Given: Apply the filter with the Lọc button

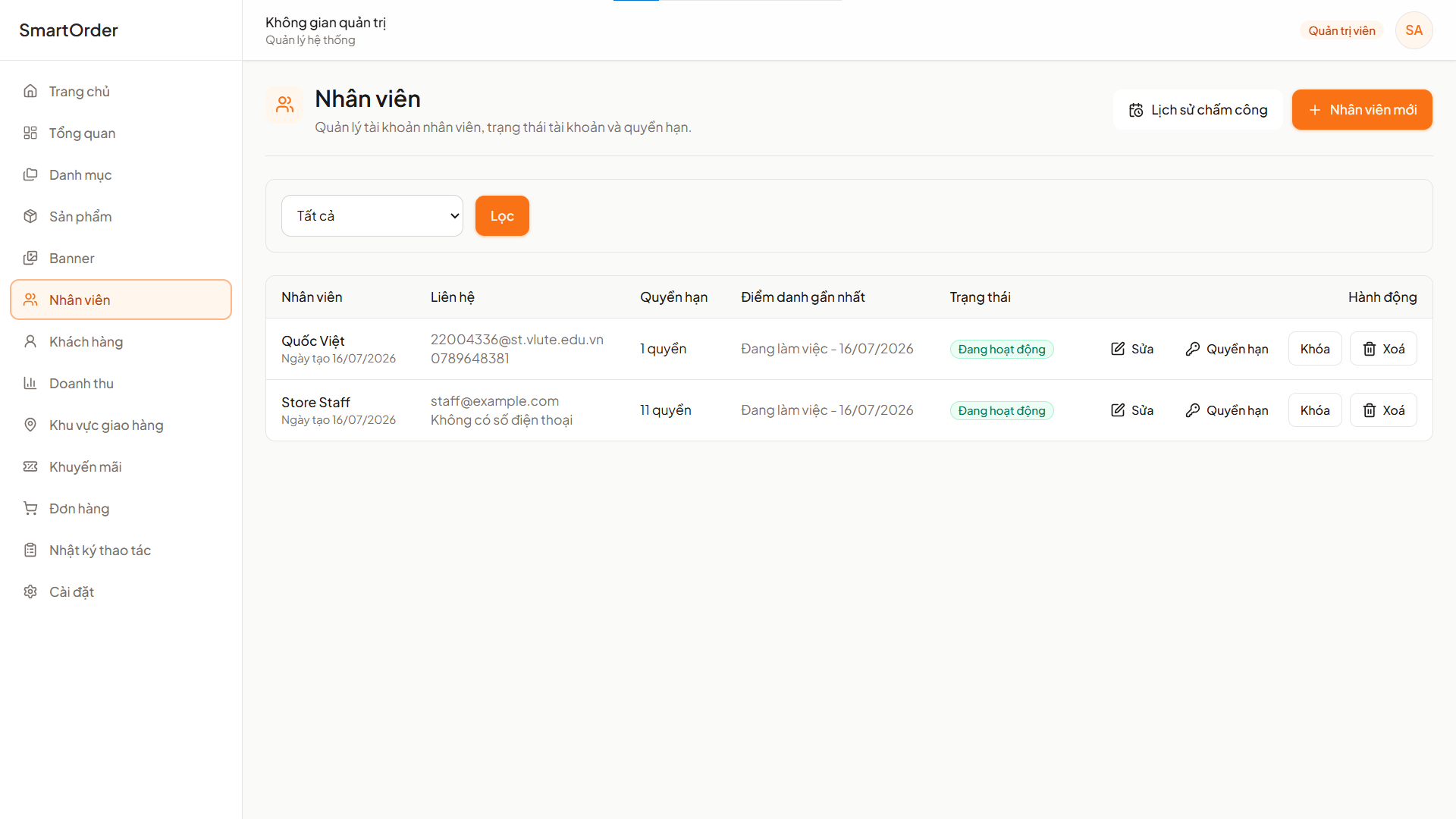Looking at the screenshot, I should pos(502,216).
